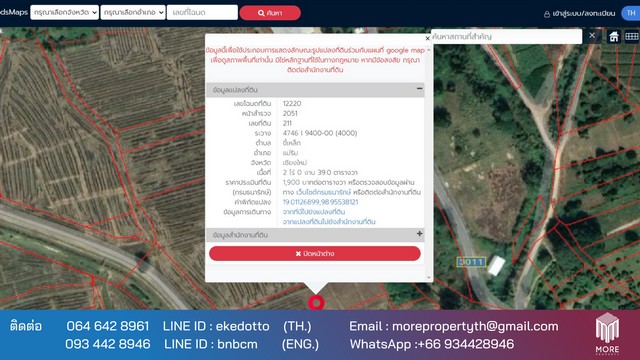Click road marker 3011 on map

click(x=471, y=262)
